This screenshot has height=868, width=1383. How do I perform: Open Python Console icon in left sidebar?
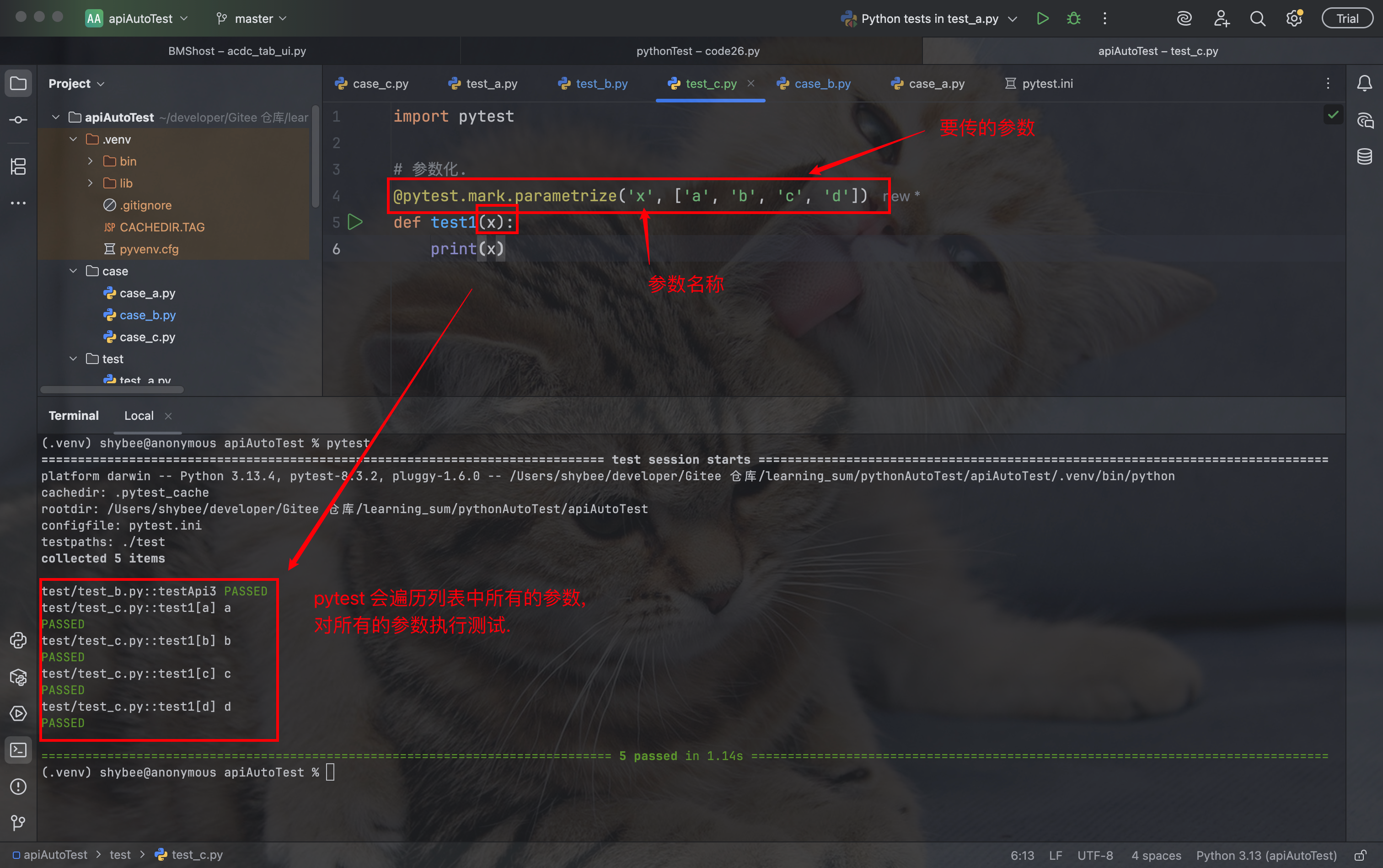coord(18,640)
